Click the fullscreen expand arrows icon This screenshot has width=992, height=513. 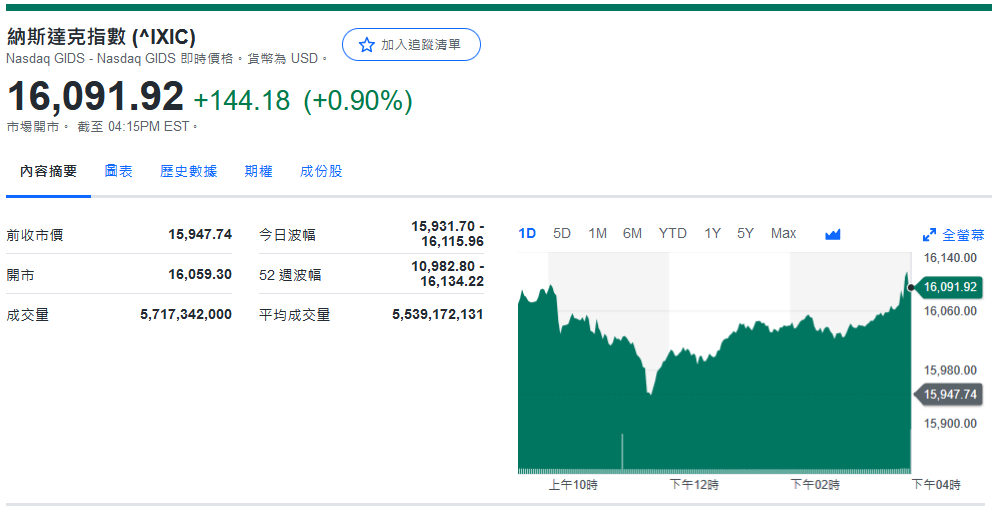[929, 235]
